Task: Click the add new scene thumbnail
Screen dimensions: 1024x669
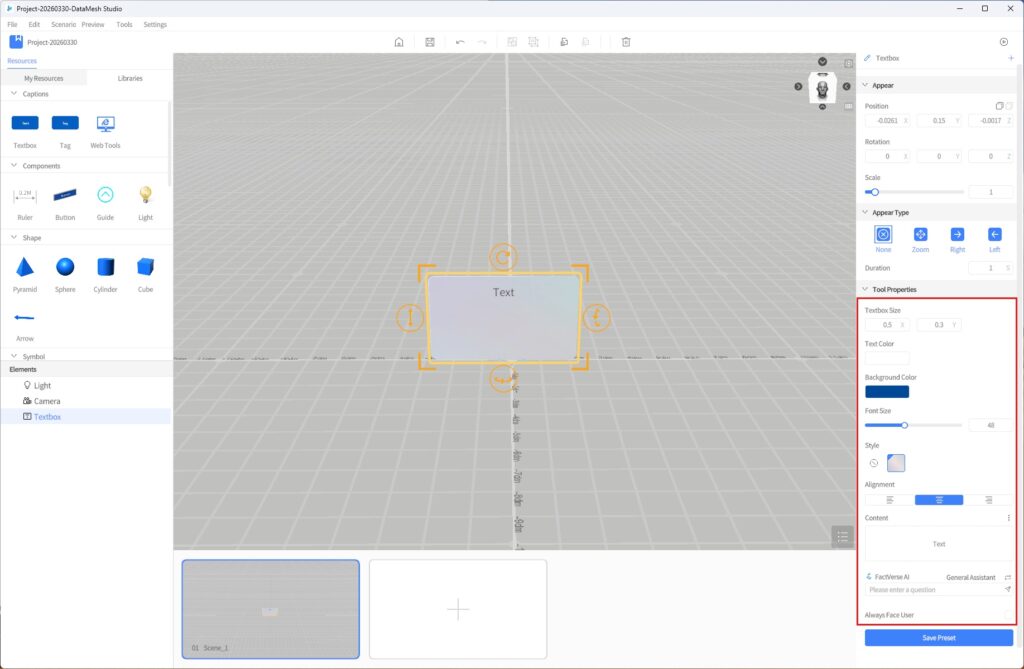Action: 458,608
